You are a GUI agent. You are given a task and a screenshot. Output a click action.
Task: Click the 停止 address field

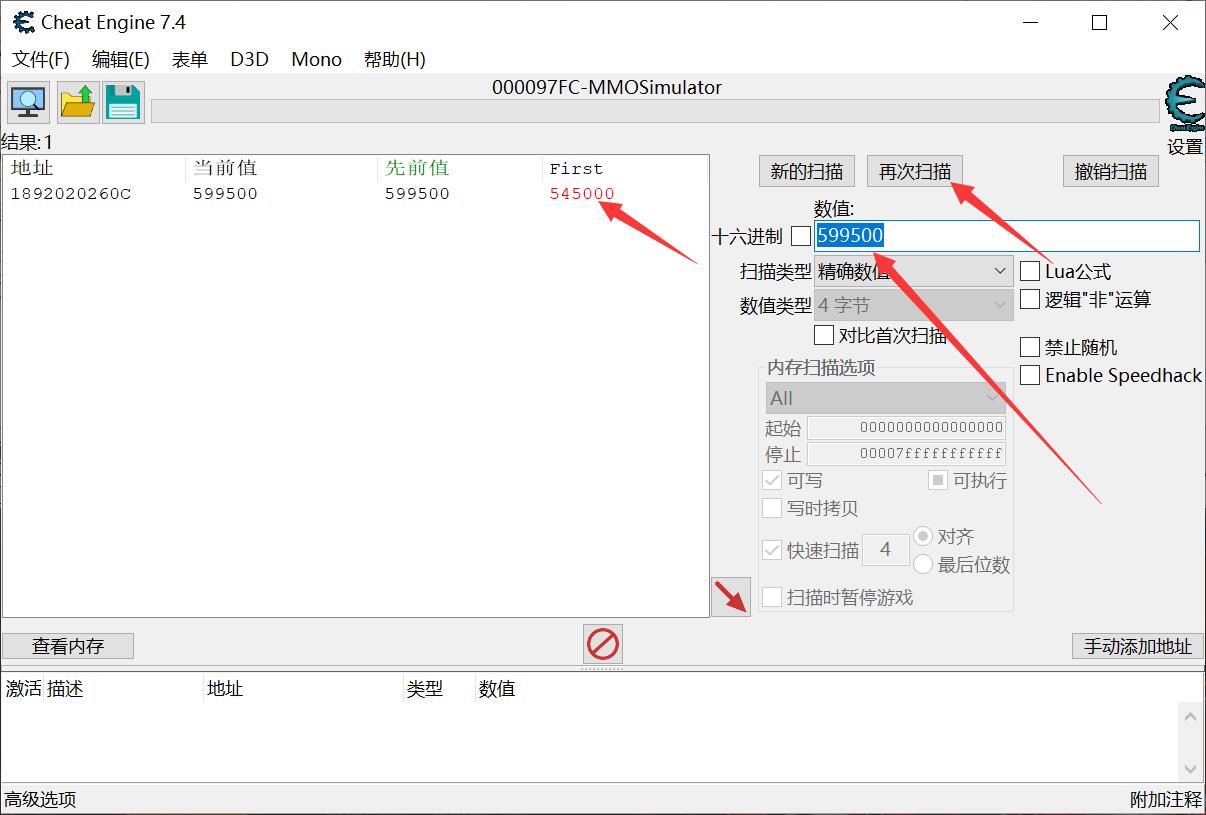click(906, 453)
